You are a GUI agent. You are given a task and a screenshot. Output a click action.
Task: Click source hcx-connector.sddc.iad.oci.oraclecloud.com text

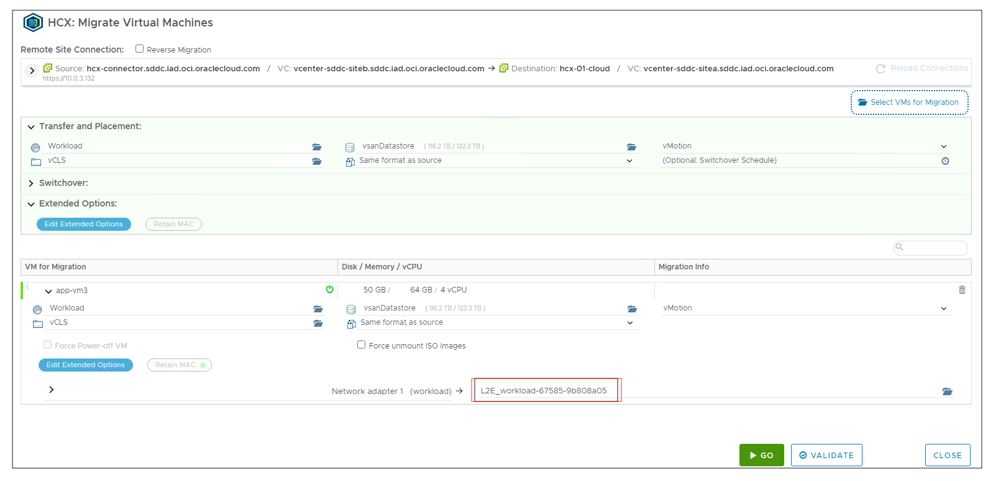[173, 68]
